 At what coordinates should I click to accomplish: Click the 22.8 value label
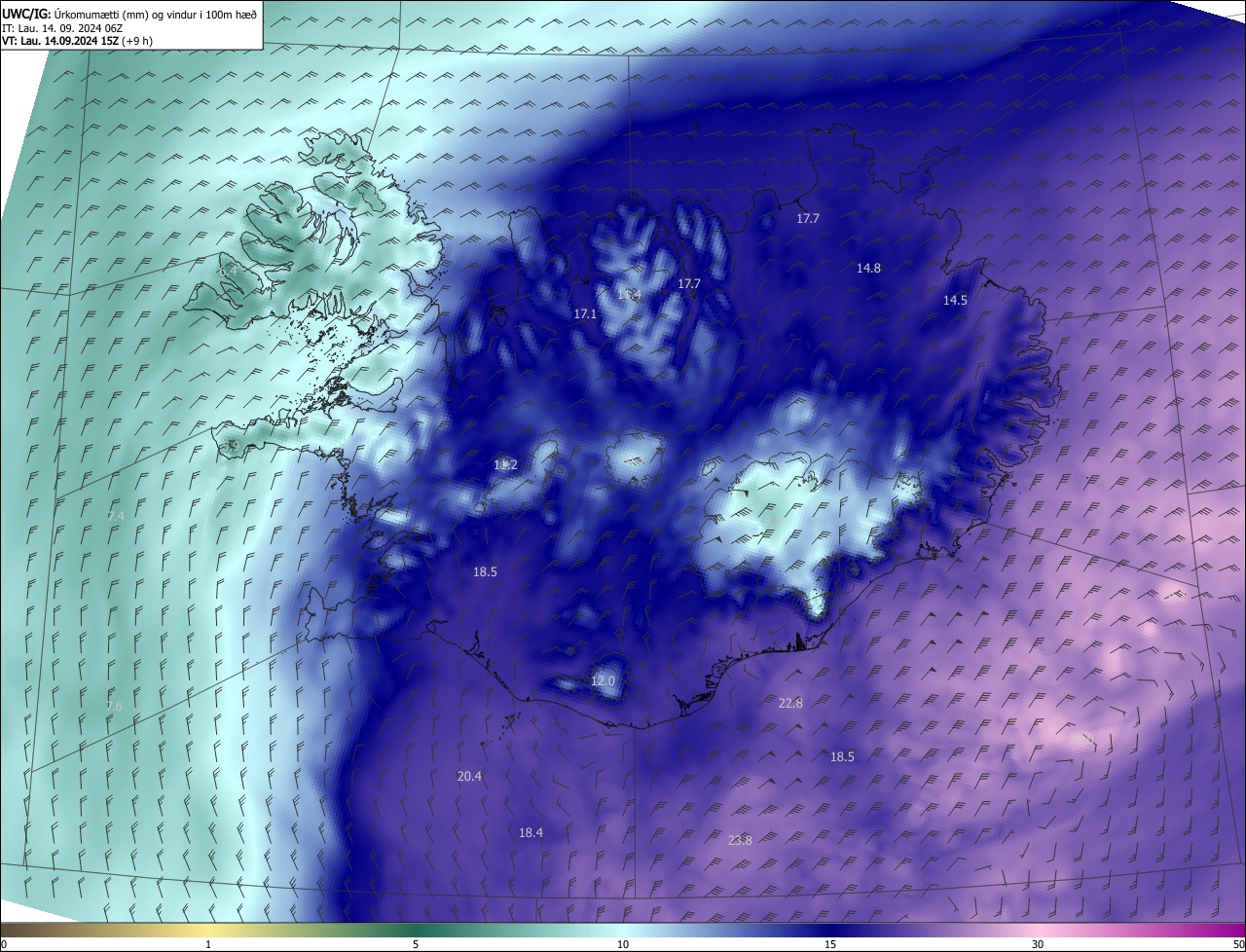790,703
